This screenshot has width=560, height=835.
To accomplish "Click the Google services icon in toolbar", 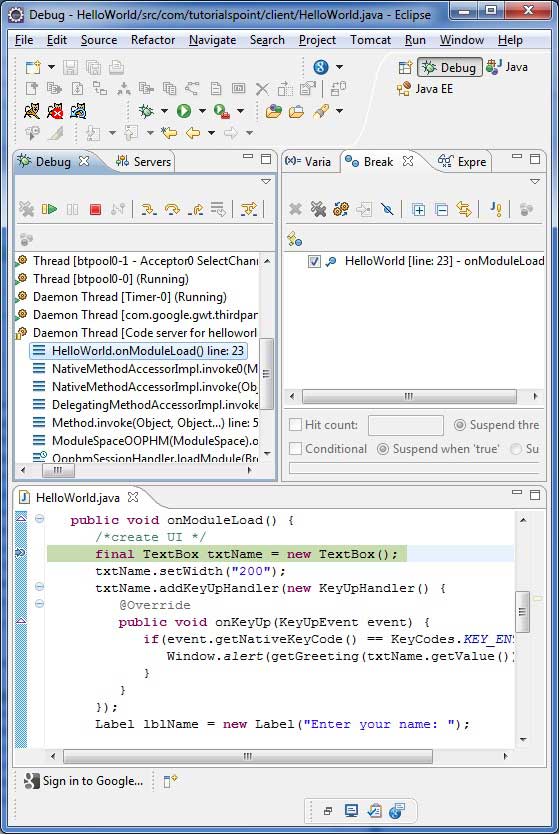I will pyautogui.click(x=320, y=67).
